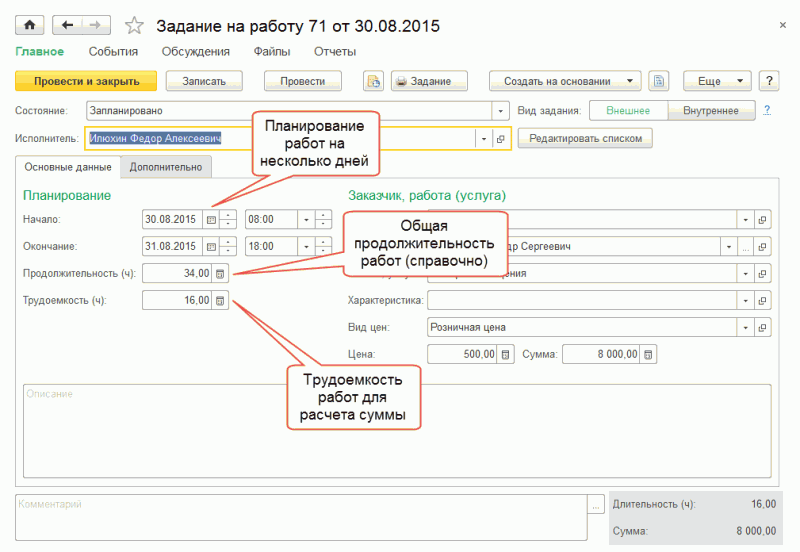Open calculator for Трудоемкость field

pos(221,300)
